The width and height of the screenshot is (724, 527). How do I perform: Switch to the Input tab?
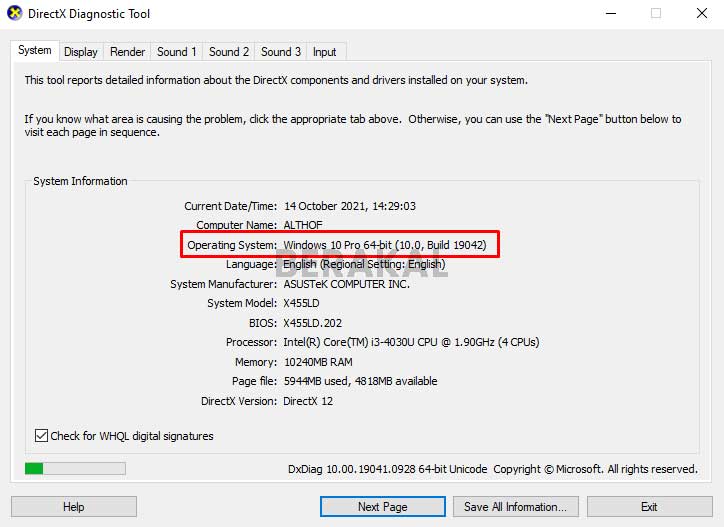click(x=324, y=52)
